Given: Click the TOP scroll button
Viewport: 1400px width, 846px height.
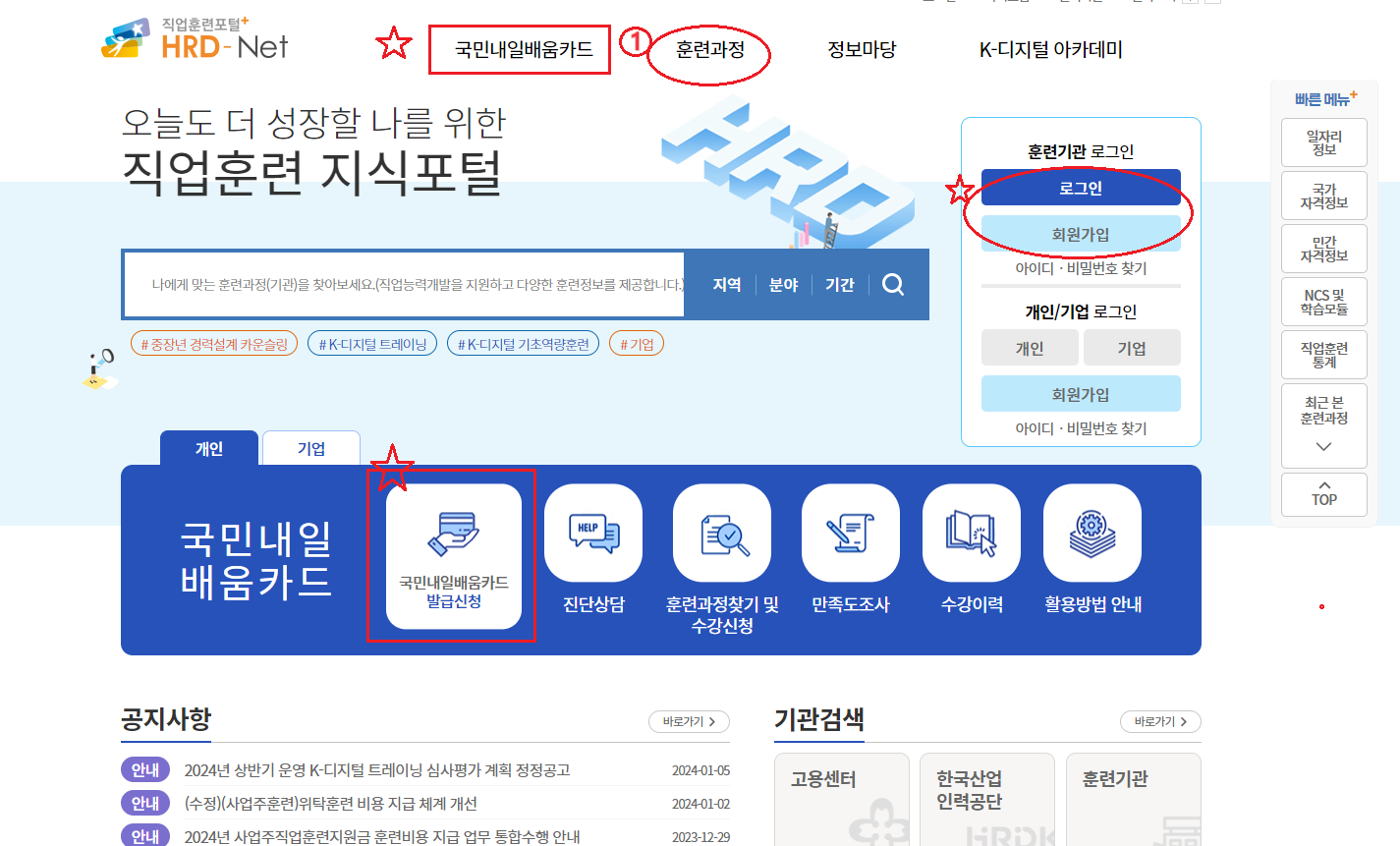Looking at the screenshot, I should point(1323,495).
